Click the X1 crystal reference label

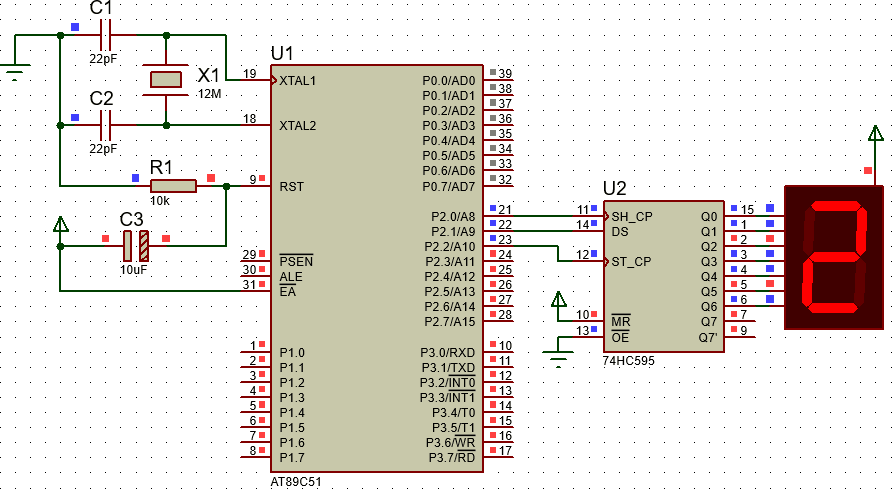tap(208, 75)
